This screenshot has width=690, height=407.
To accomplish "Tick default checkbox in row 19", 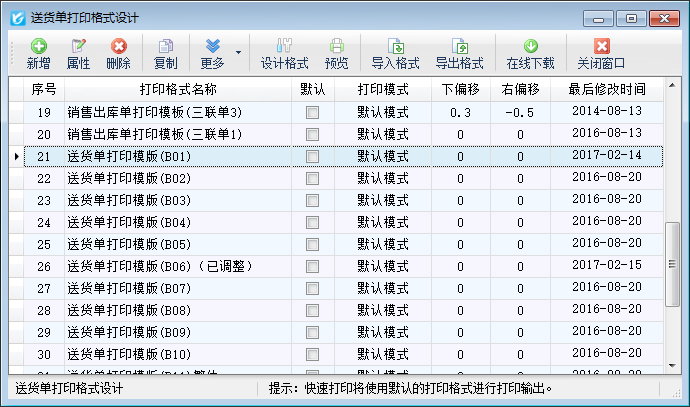I will 313,113.
